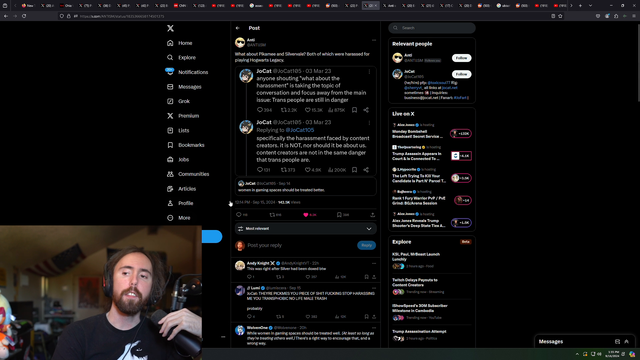Open the browser hamburger menu
The width and height of the screenshot is (640, 360).
[634, 16]
